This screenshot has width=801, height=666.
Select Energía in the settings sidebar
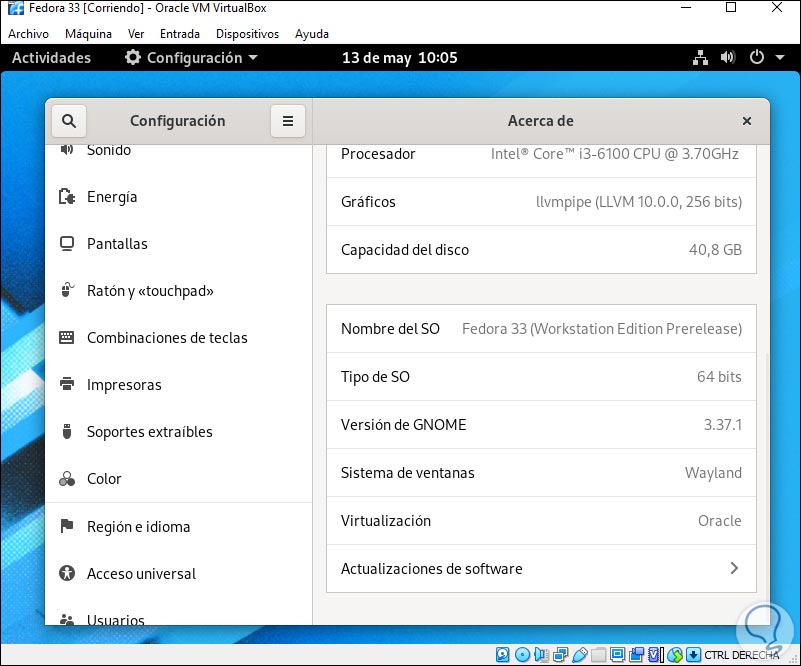point(178,197)
